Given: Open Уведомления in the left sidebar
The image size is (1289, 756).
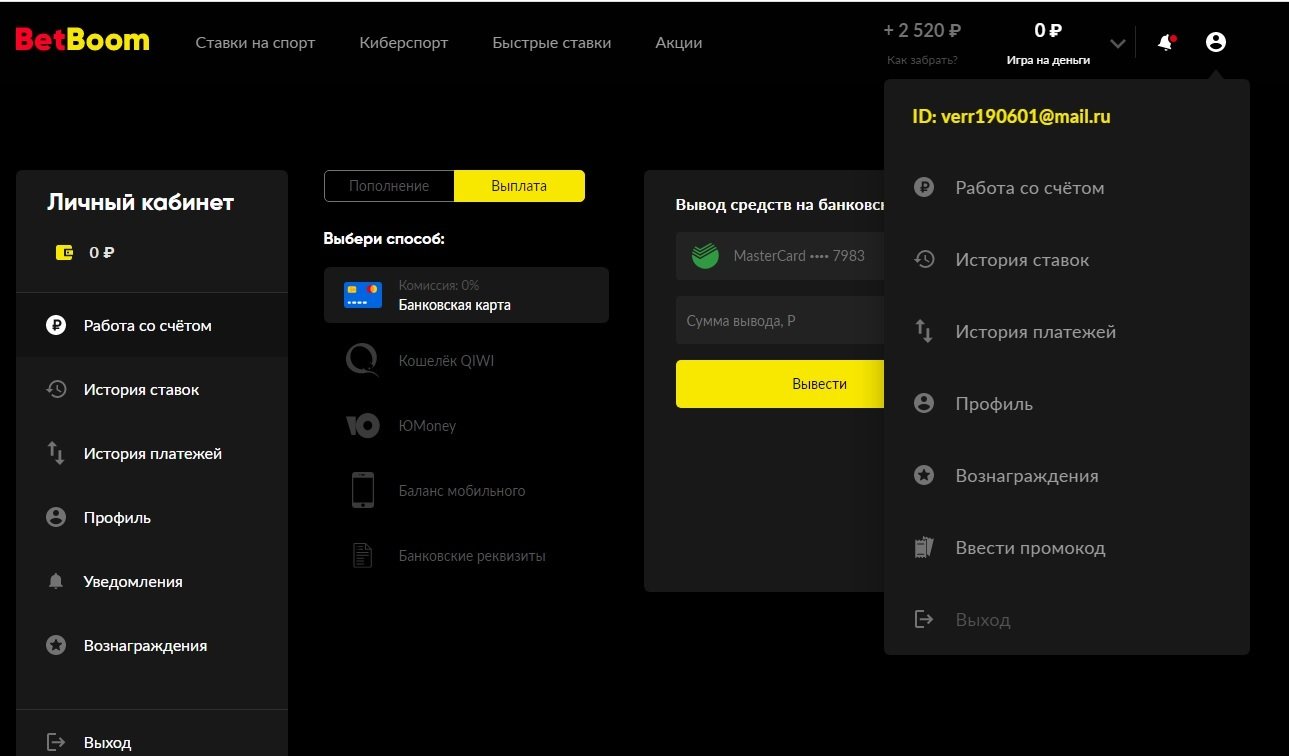Looking at the screenshot, I should [133, 582].
